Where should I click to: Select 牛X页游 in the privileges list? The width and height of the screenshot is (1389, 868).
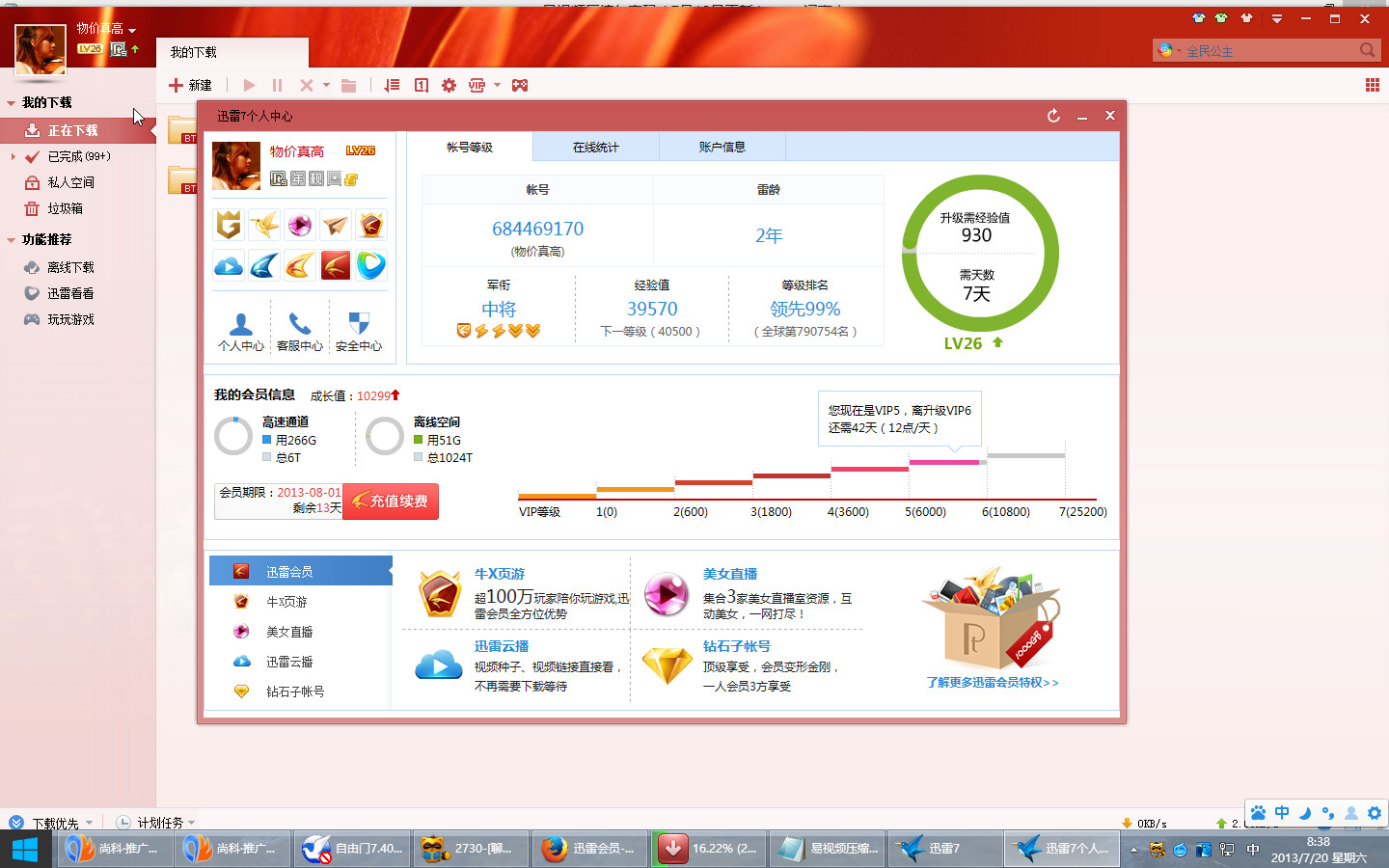point(301,602)
